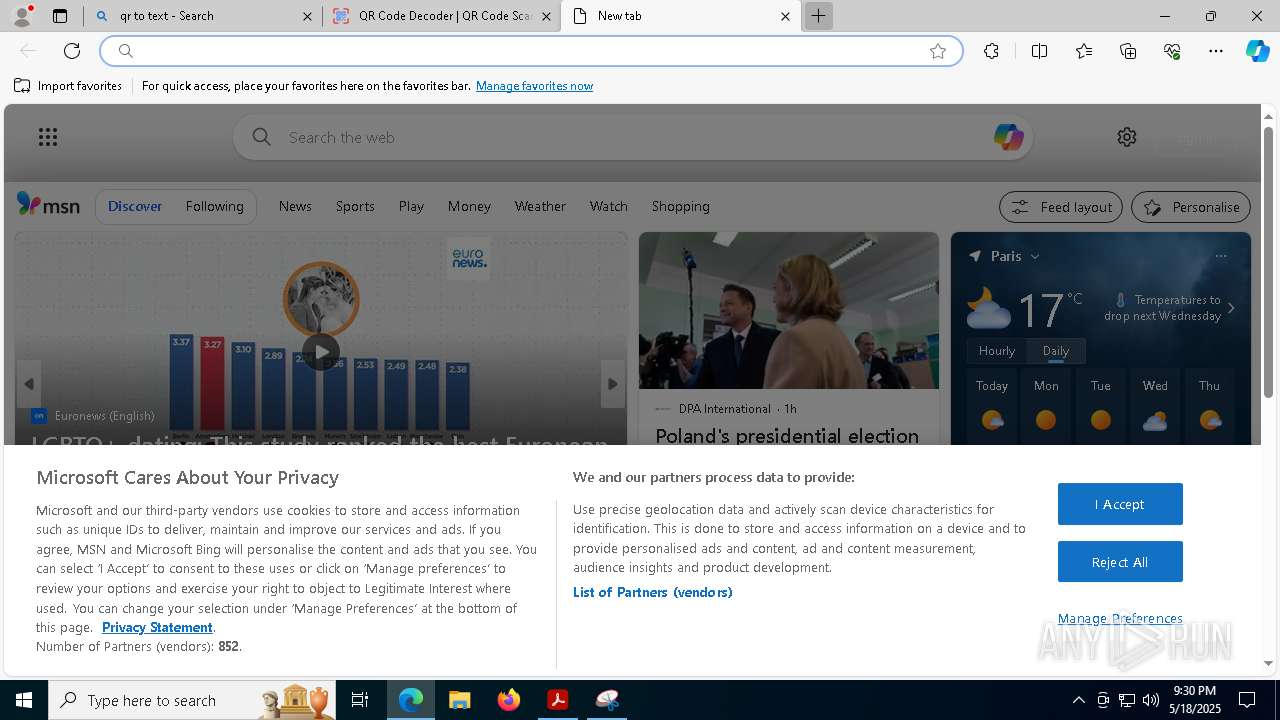Open the Play menu item
The width and height of the screenshot is (1280, 720).
point(411,206)
